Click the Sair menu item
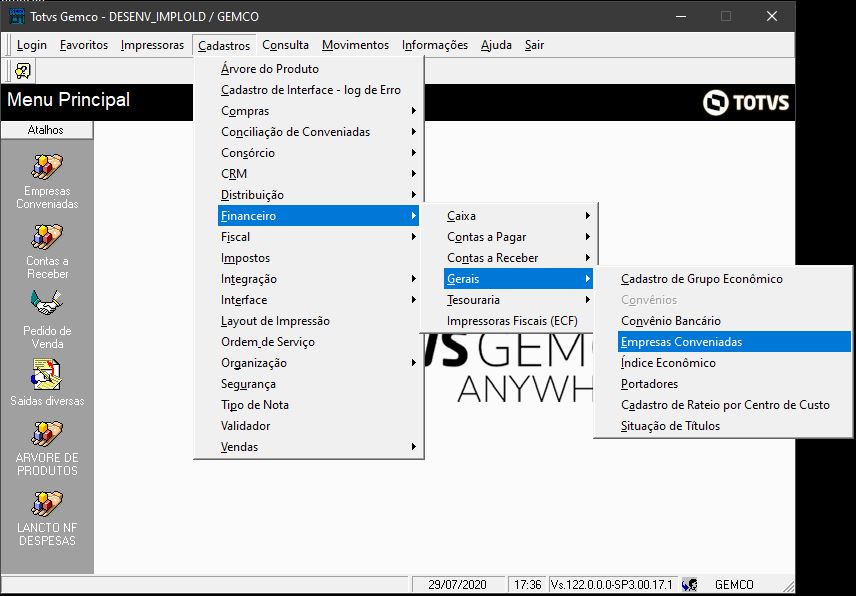This screenshot has width=856, height=596. click(x=534, y=45)
